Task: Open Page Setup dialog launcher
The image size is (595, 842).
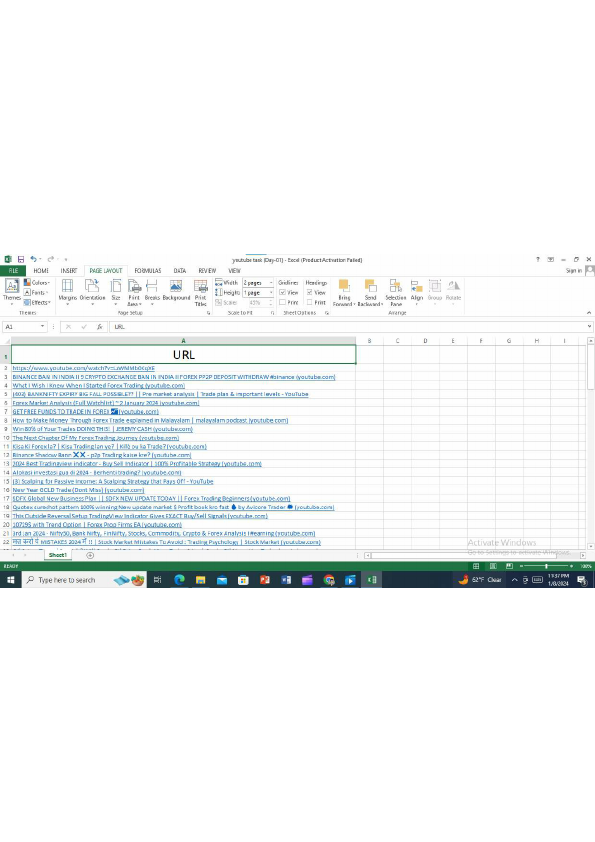Action: [x=208, y=313]
